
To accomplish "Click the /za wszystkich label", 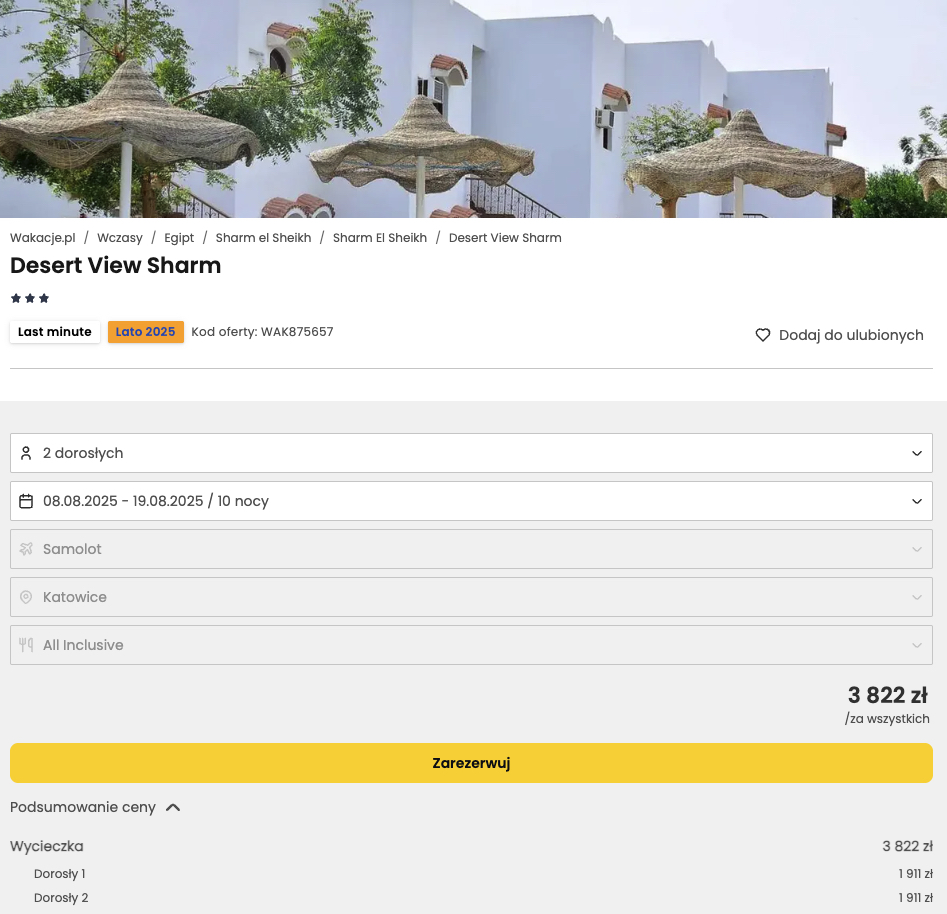I will tap(887, 719).
